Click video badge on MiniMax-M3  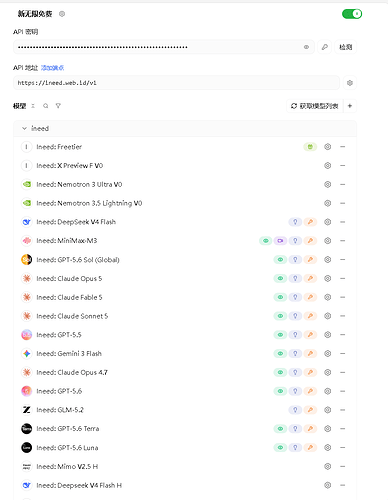280,241
